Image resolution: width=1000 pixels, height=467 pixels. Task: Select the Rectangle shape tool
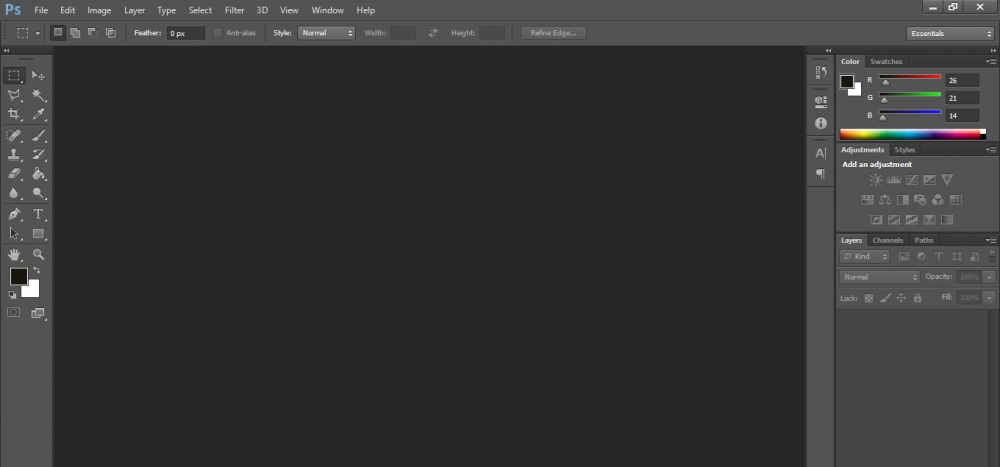(x=38, y=234)
